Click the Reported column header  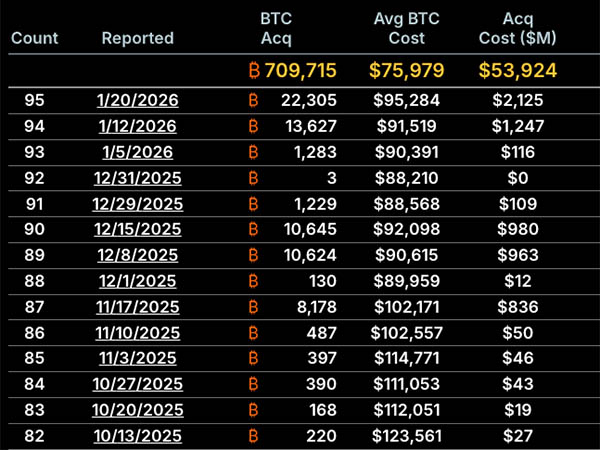(x=137, y=38)
